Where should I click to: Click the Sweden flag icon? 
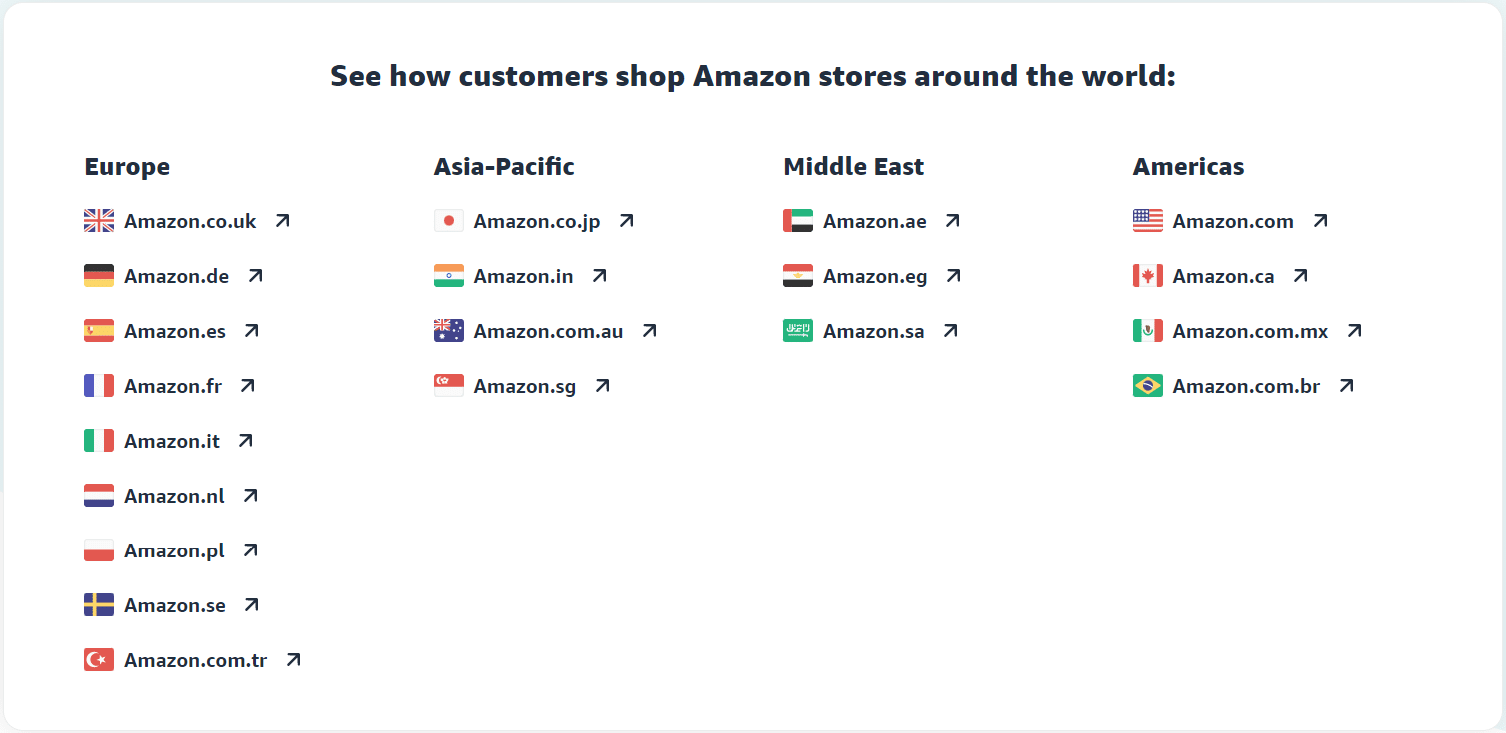(x=99, y=605)
